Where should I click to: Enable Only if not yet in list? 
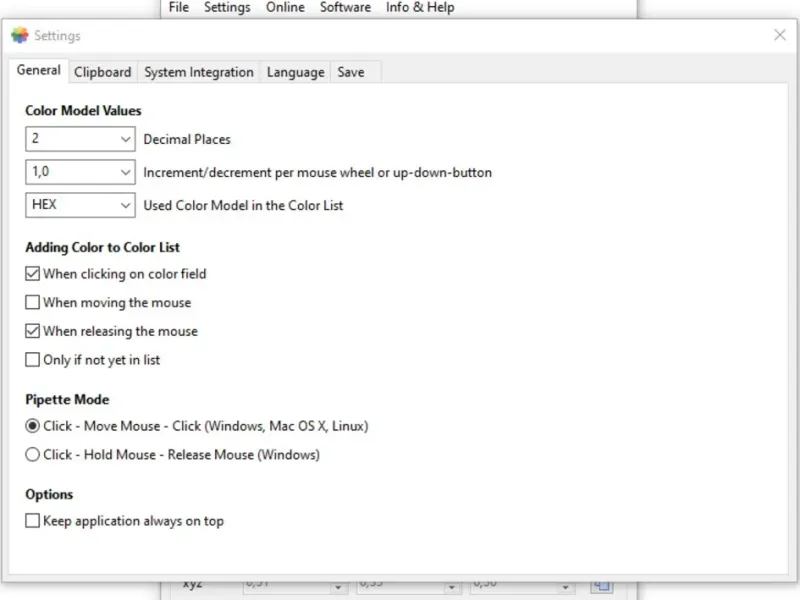(32, 360)
